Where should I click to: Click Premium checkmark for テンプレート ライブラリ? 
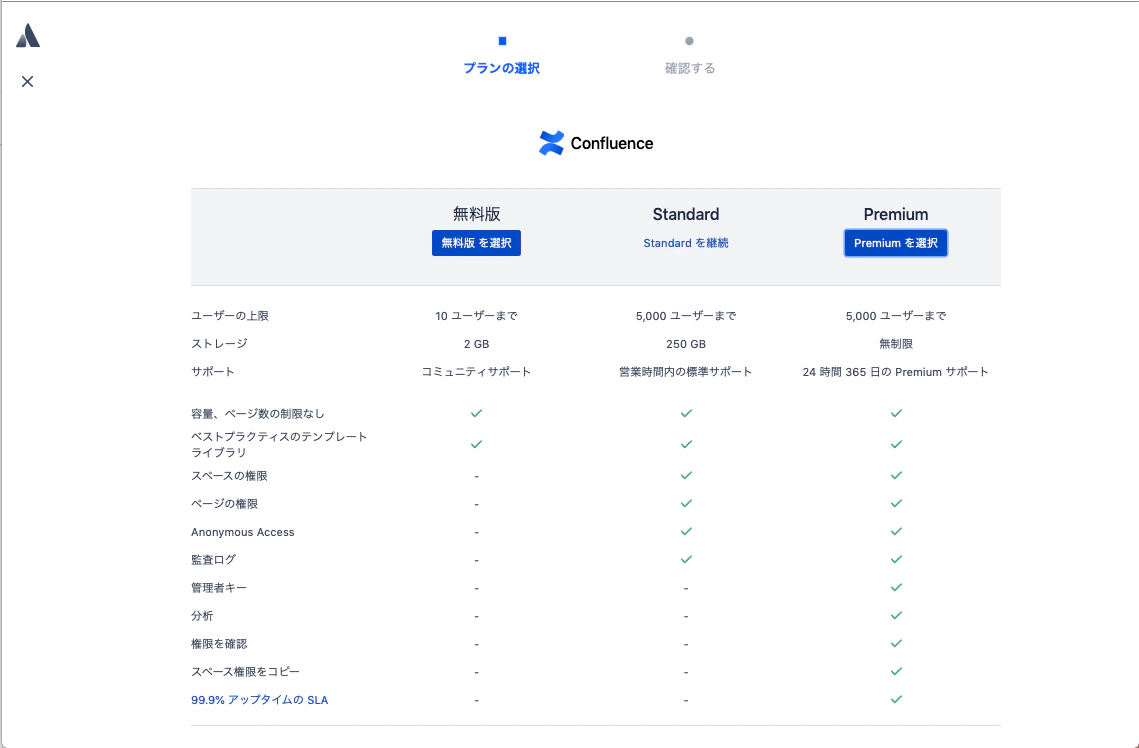[x=896, y=444]
